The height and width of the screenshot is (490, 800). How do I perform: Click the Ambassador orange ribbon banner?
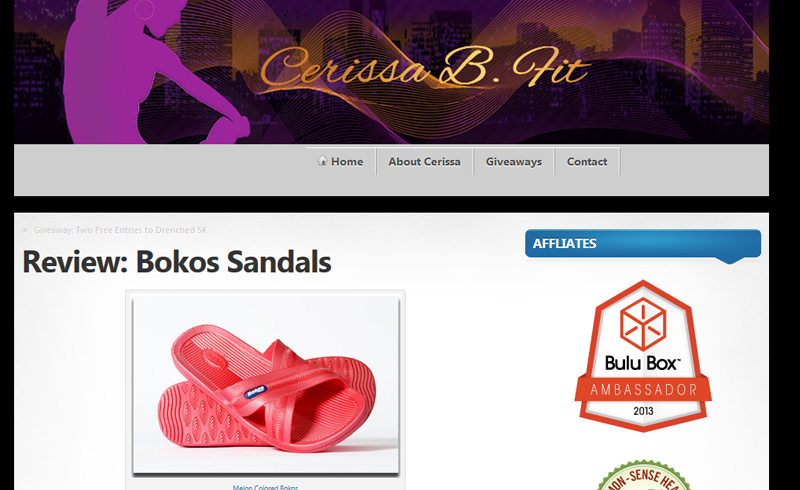click(x=643, y=389)
